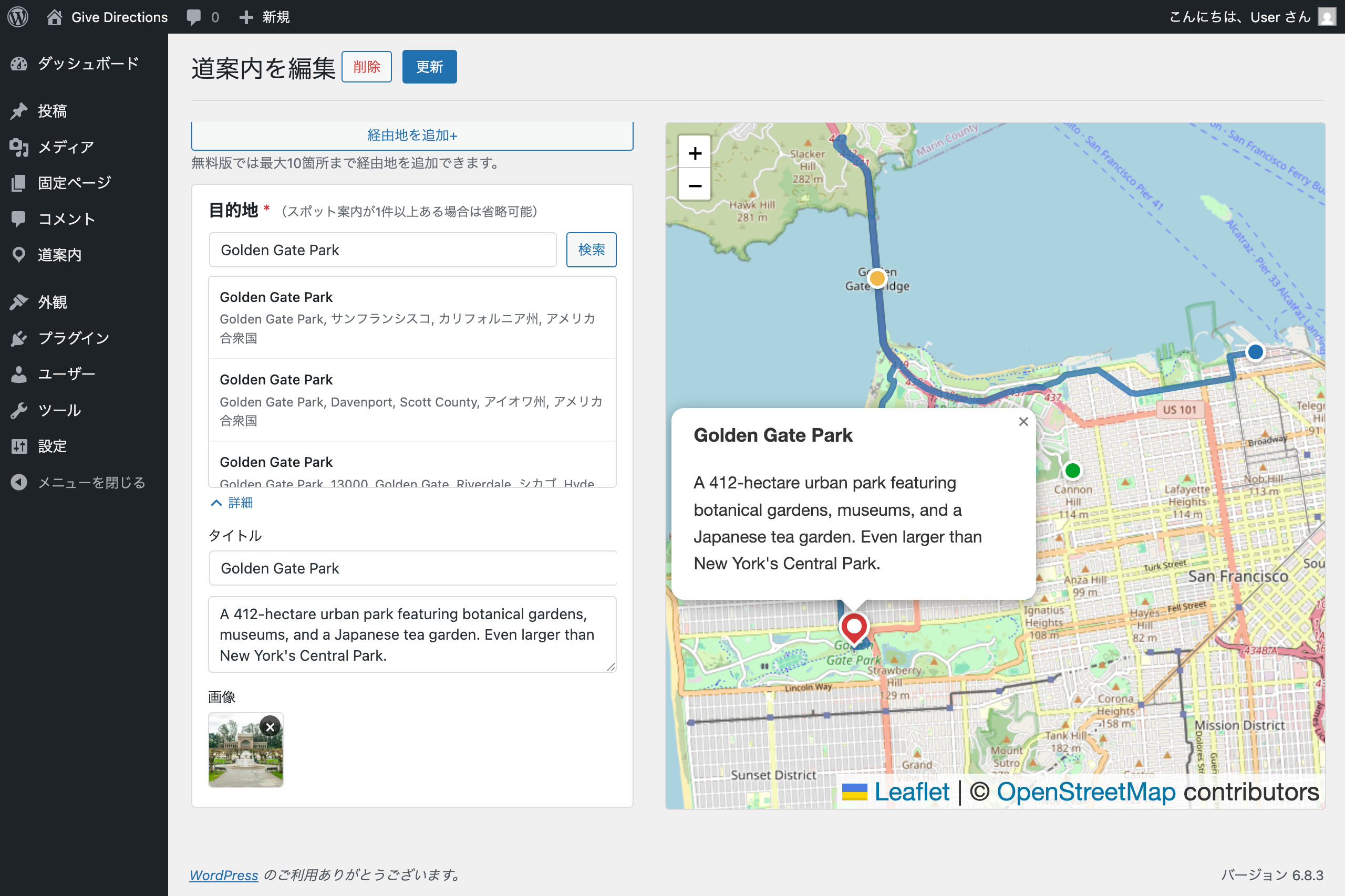The height and width of the screenshot is (896, 1345).
Task: Click the 目的地 destination input field
Action: (382, 249)
